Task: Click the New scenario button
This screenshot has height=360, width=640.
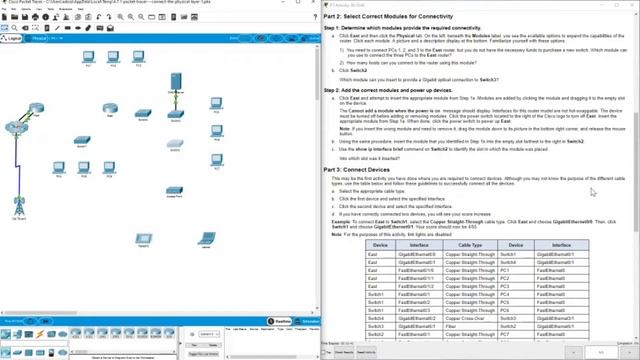Action: click(x=194, y=345)
